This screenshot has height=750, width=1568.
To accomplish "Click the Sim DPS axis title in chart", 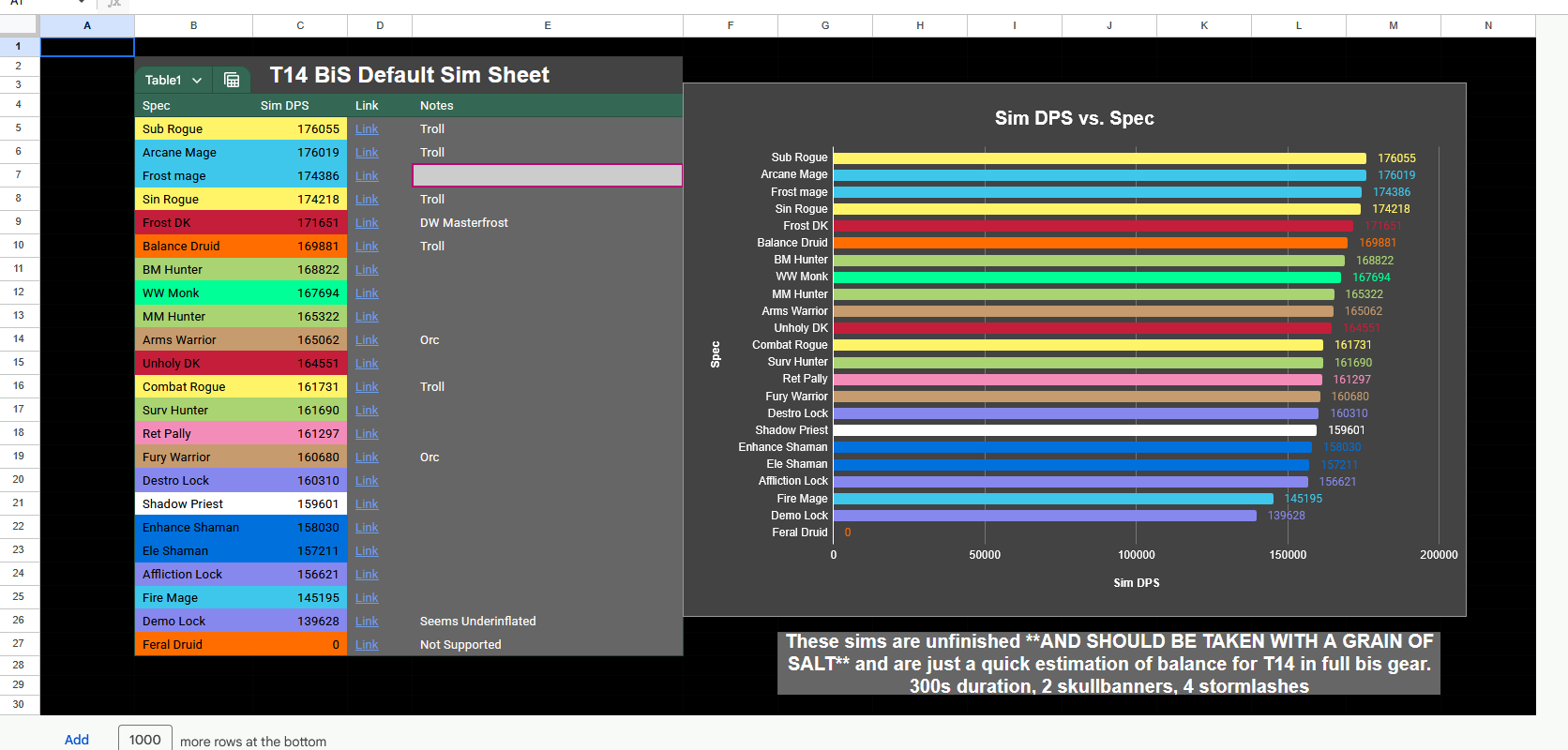I will tap(1137, 583).
